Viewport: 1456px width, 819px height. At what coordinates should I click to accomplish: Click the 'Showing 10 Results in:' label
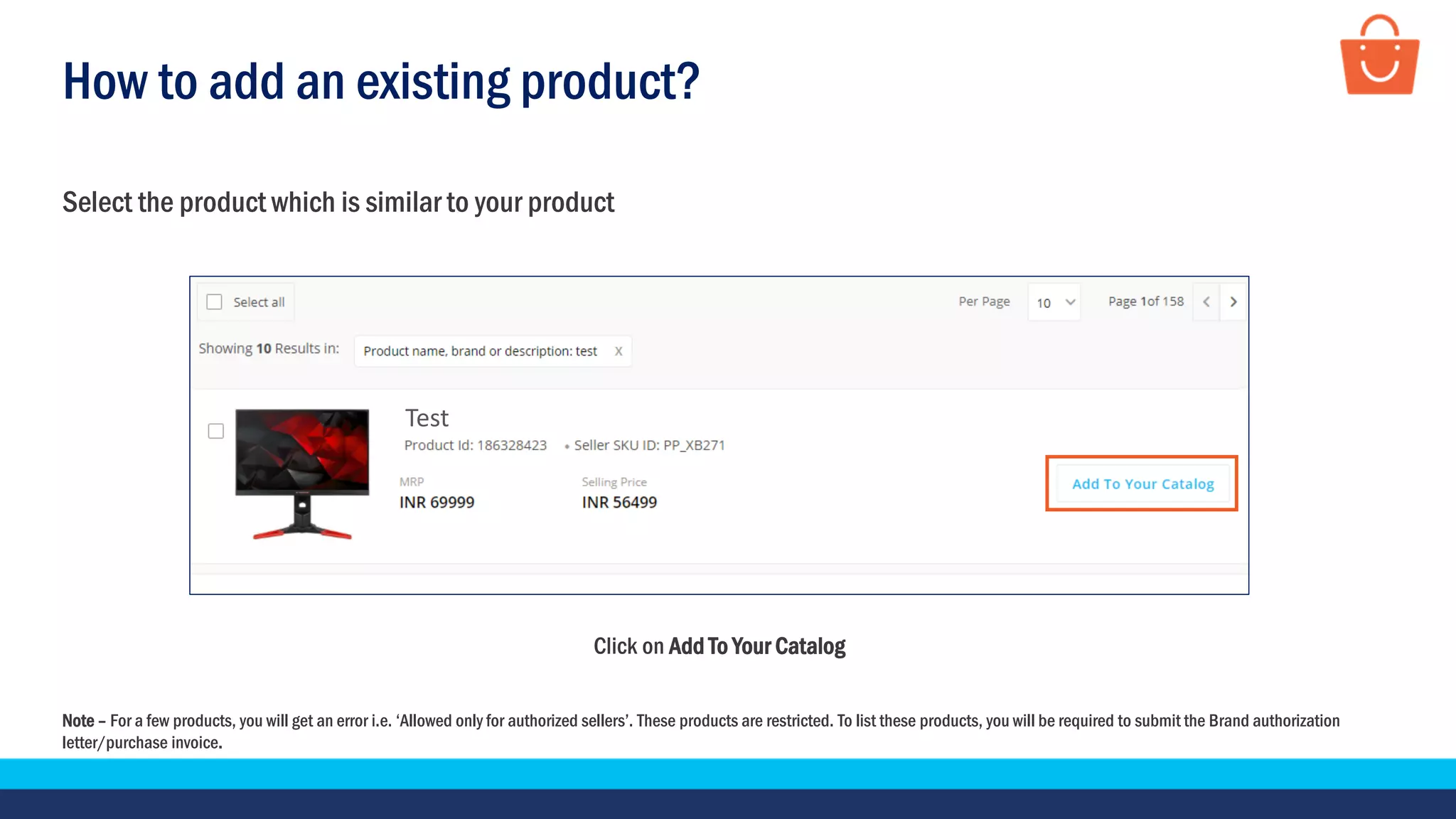269,348
